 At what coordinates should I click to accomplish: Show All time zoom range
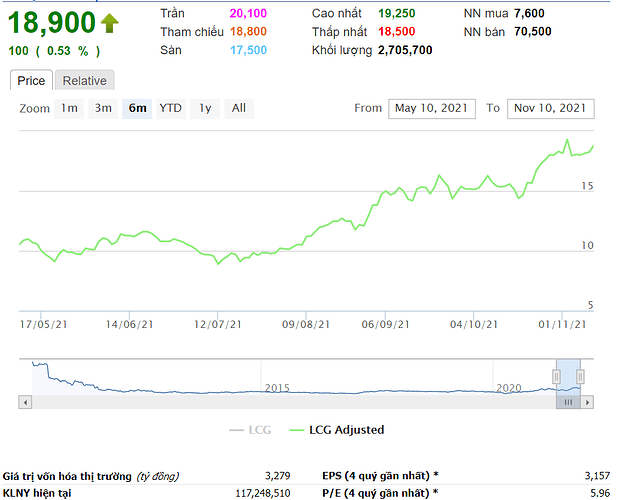238,108
